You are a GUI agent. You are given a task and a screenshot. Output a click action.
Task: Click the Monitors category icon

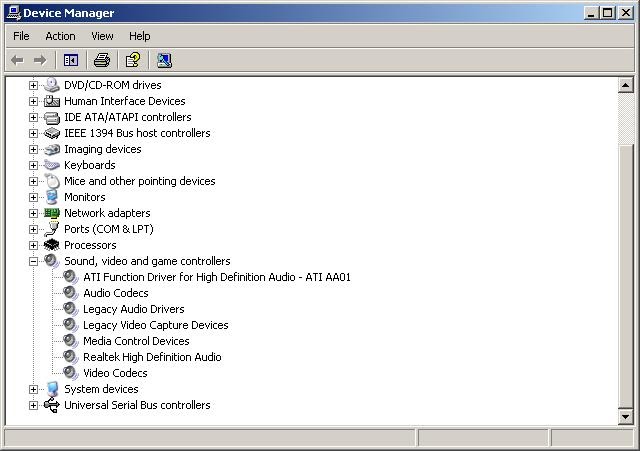coord(52,197)
